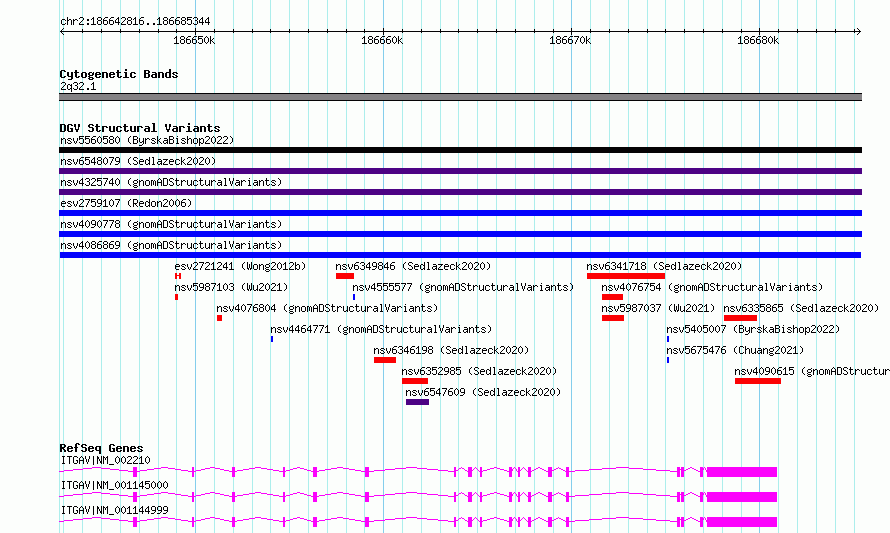Click the Cytogenetic Bands track title
The width and height of the screenshot is (890, 533).
119,74
